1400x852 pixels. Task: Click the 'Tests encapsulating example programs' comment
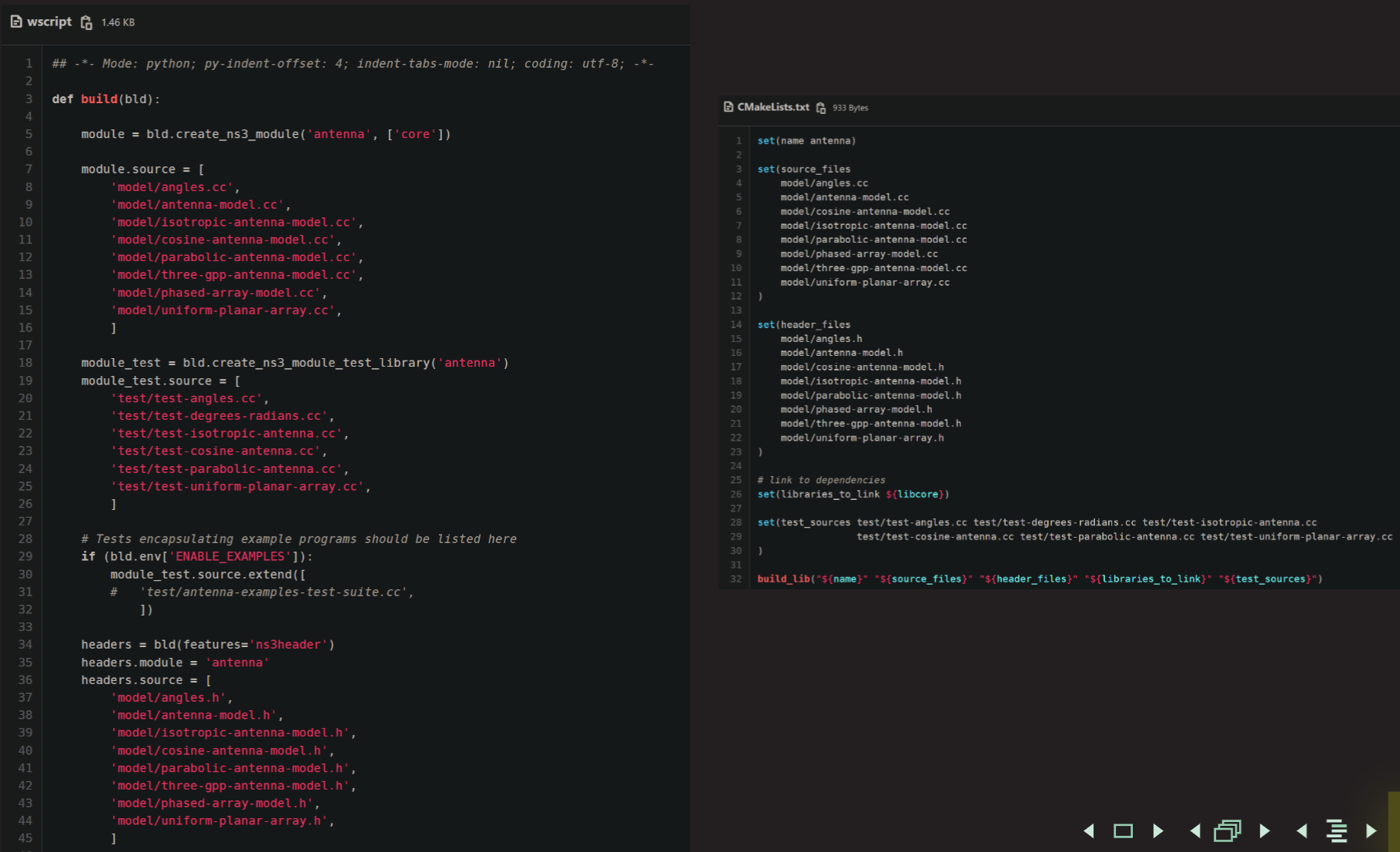pyautogui.click(x=299, y=538)
